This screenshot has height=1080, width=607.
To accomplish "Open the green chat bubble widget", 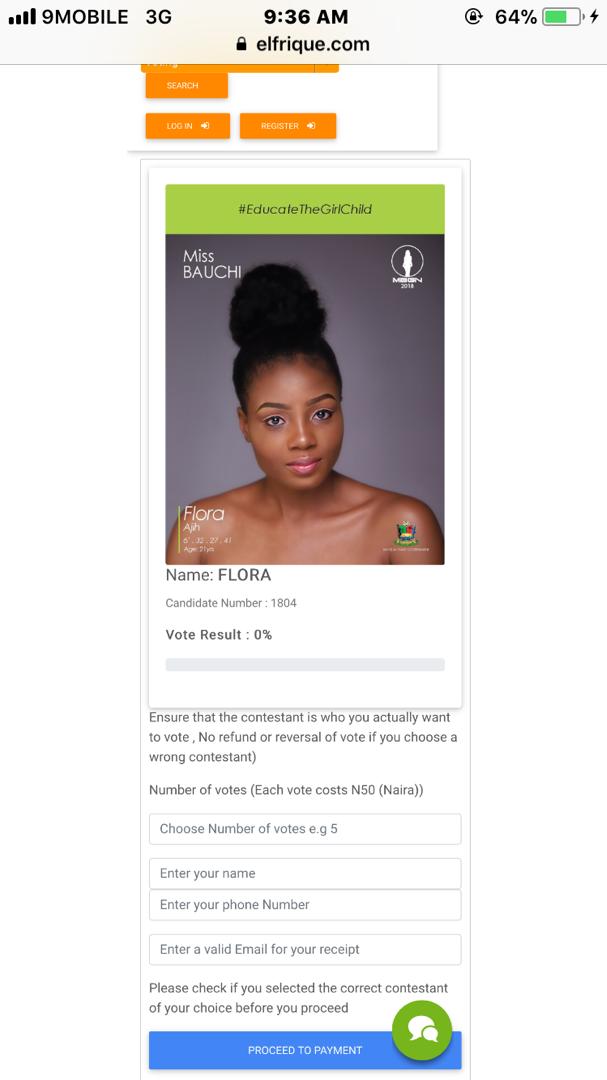I will click(422, 1030).
